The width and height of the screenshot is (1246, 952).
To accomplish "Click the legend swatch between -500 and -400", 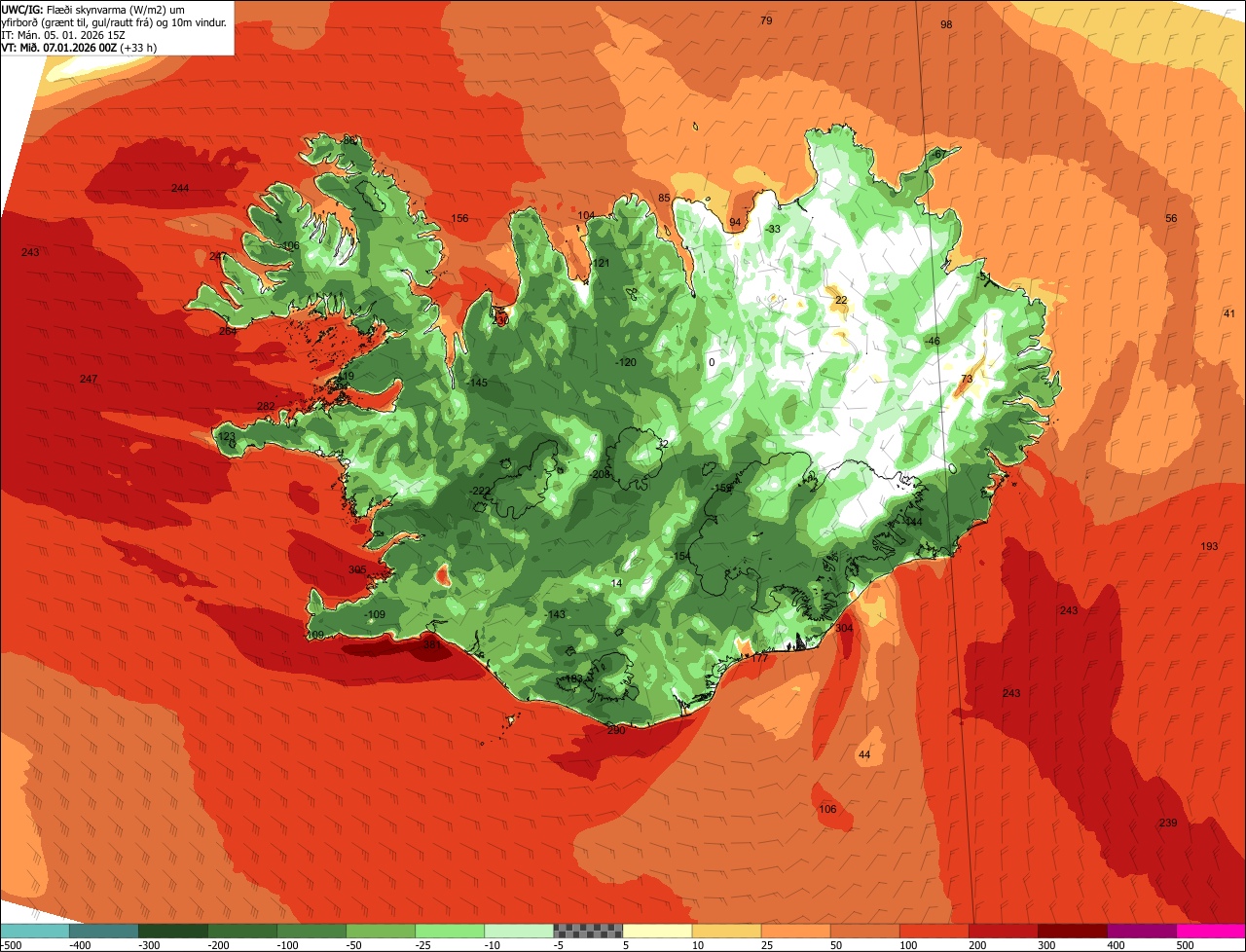I will coord(35,930).
